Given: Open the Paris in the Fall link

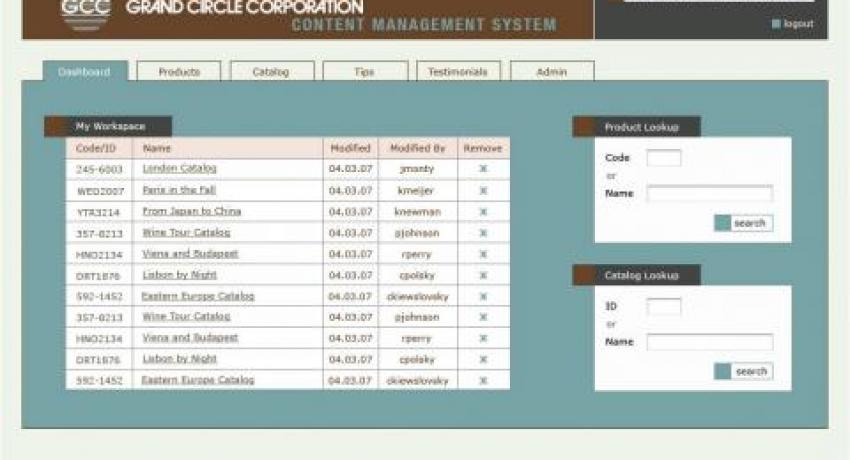Looking at the screenshot, I should tap(179, 190).
